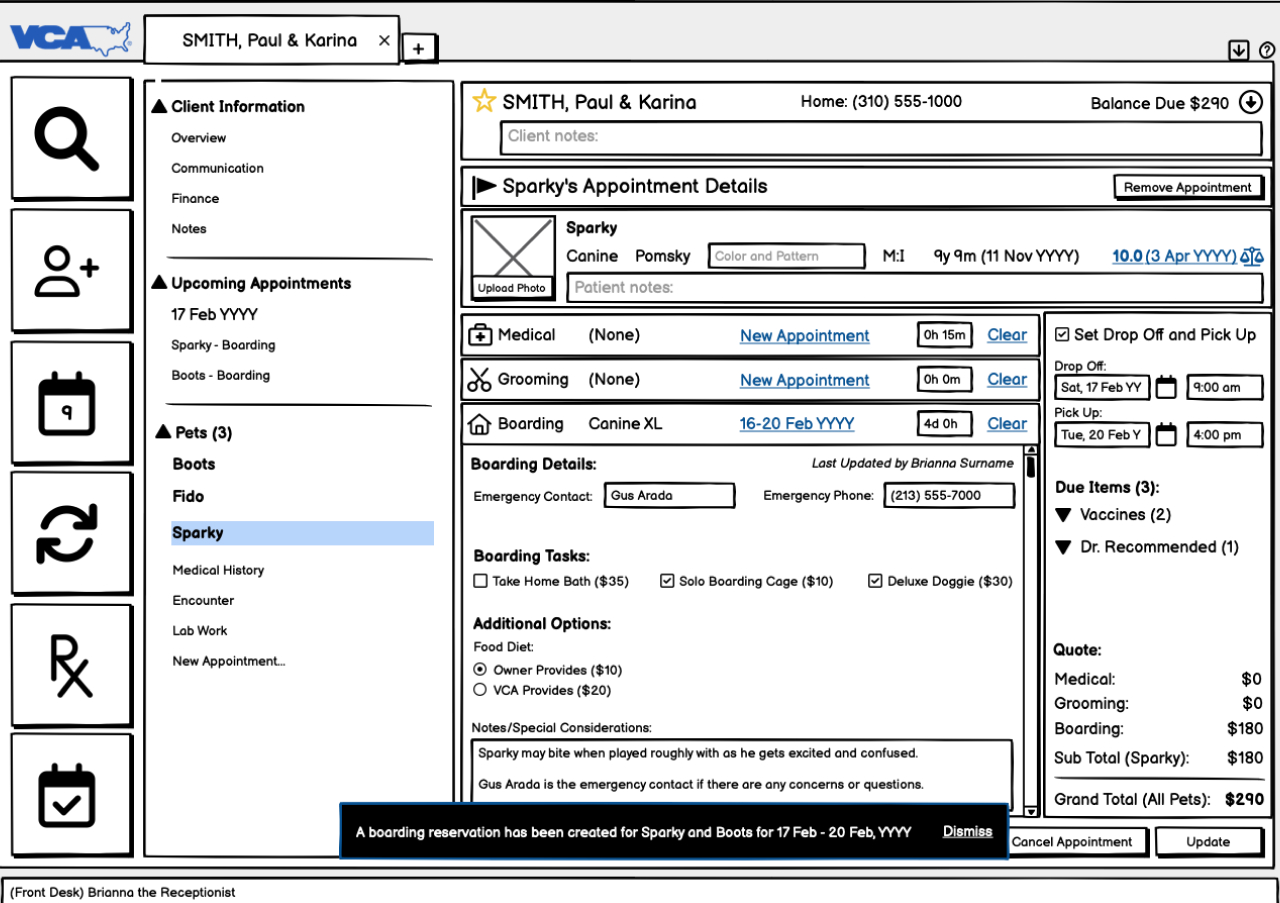Click the refresh arrows sidebar icon
The width and height of the screenshot is (1280, 903).
pos(70,533)
